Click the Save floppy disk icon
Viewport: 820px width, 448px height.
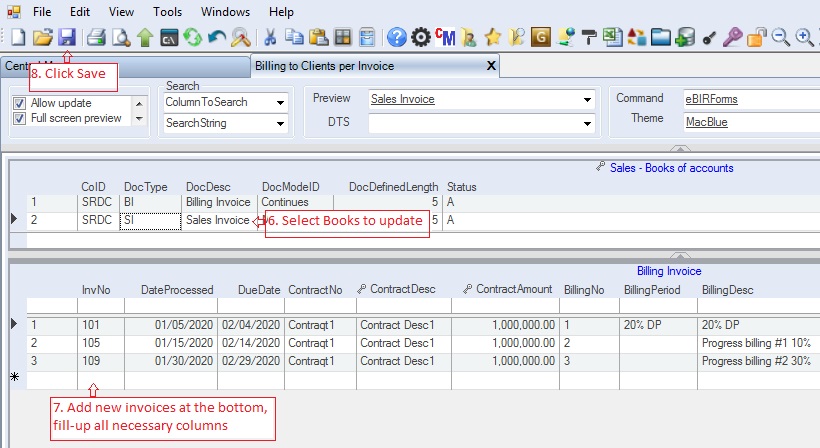(x=67, y=38)
